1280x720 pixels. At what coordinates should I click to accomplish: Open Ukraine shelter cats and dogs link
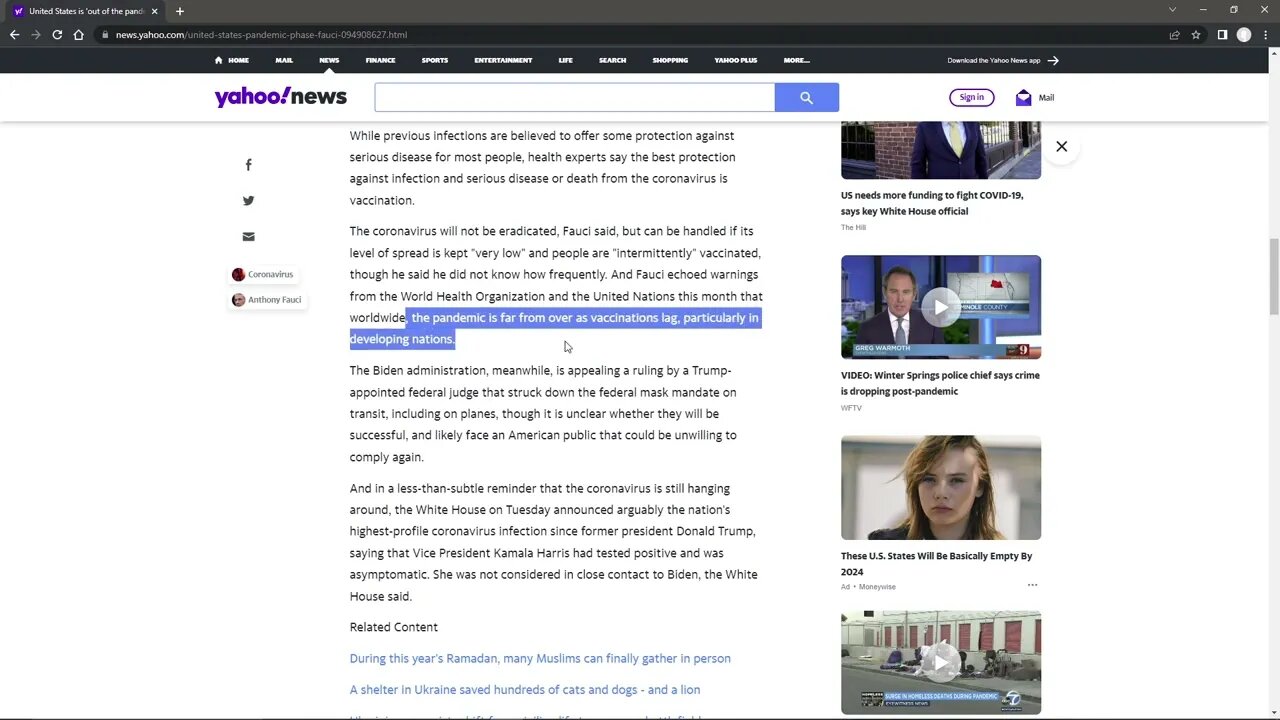point(525,690)
